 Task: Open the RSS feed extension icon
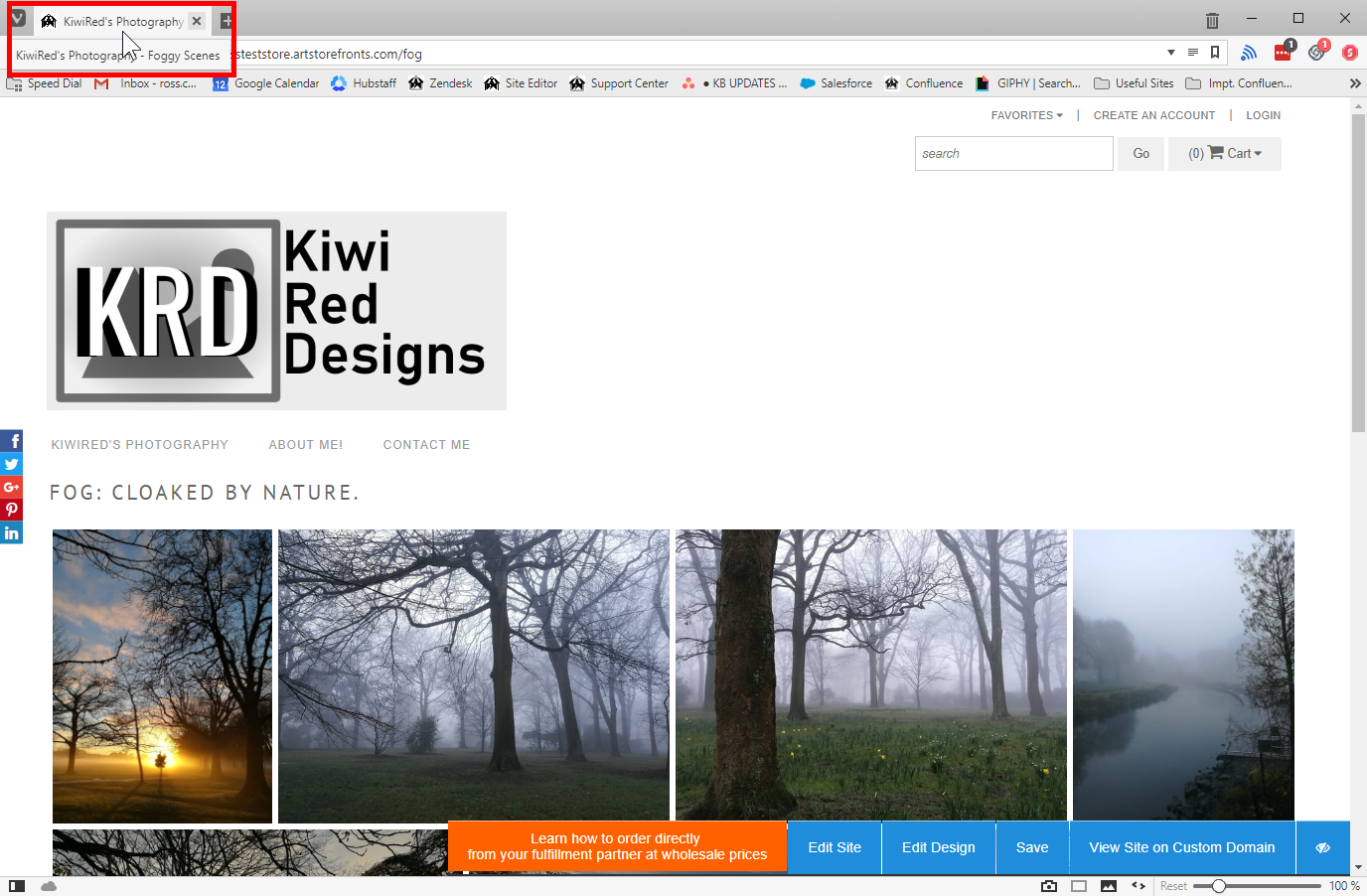point(1249,53)
